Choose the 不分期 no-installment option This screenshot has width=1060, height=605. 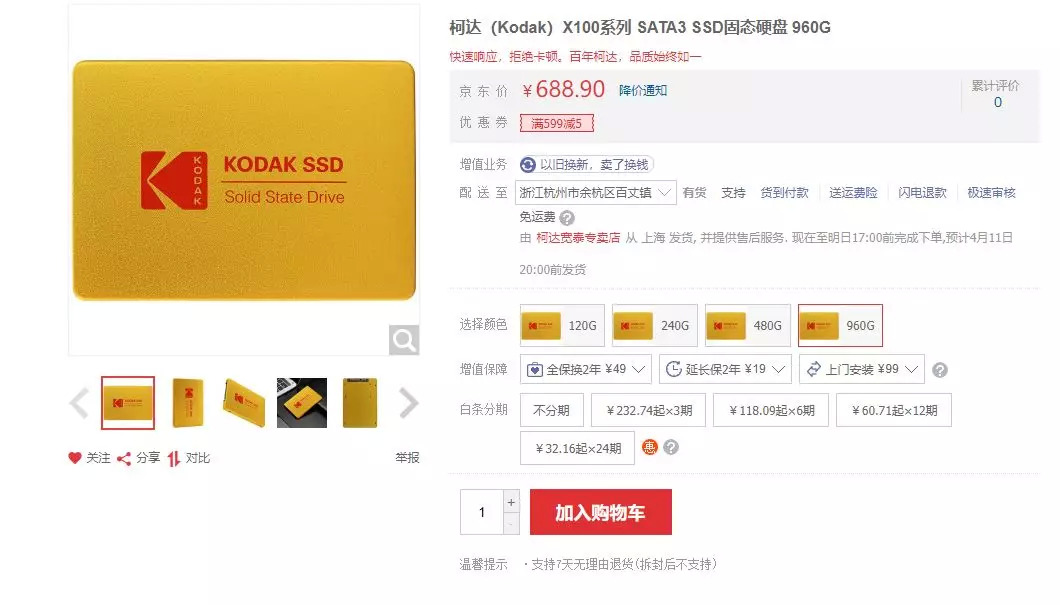pos(552,410)
